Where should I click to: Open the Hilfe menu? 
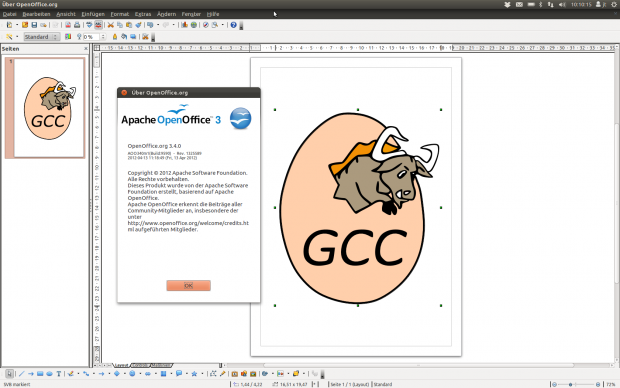click(x=213, y=14)
